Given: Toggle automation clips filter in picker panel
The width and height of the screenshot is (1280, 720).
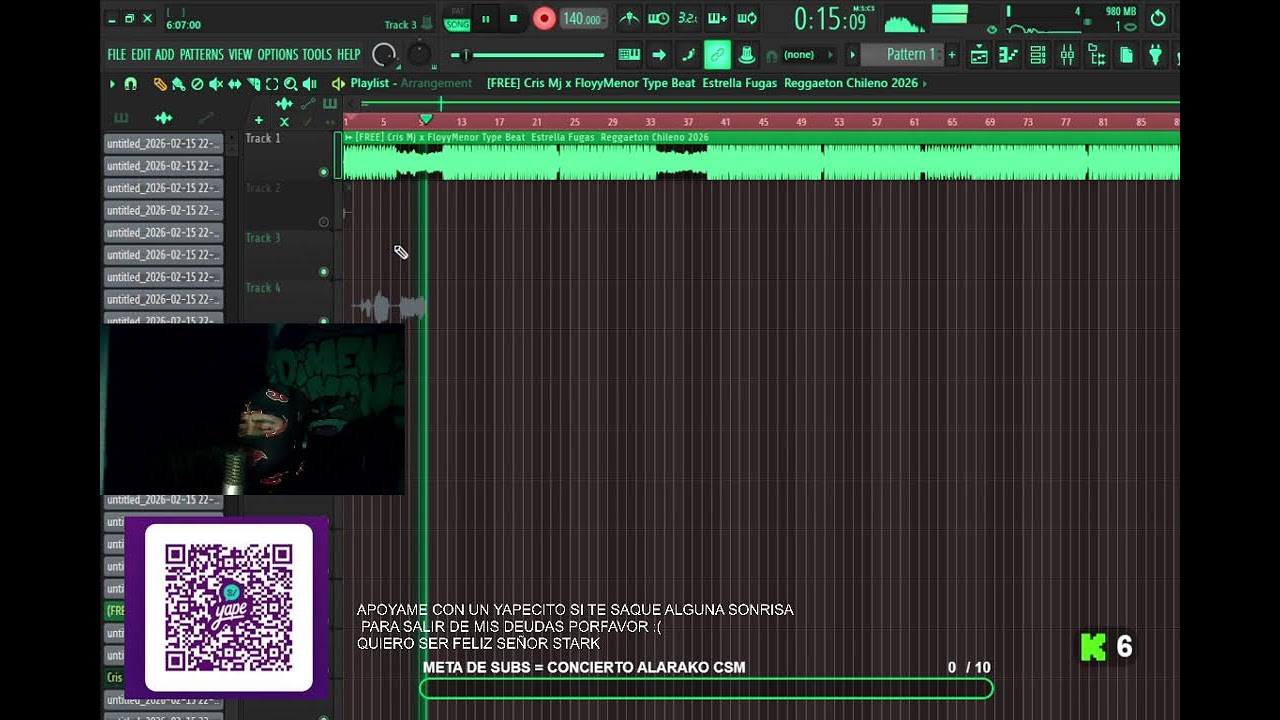Looking at the screenshot, I should (x=206, y=117).
